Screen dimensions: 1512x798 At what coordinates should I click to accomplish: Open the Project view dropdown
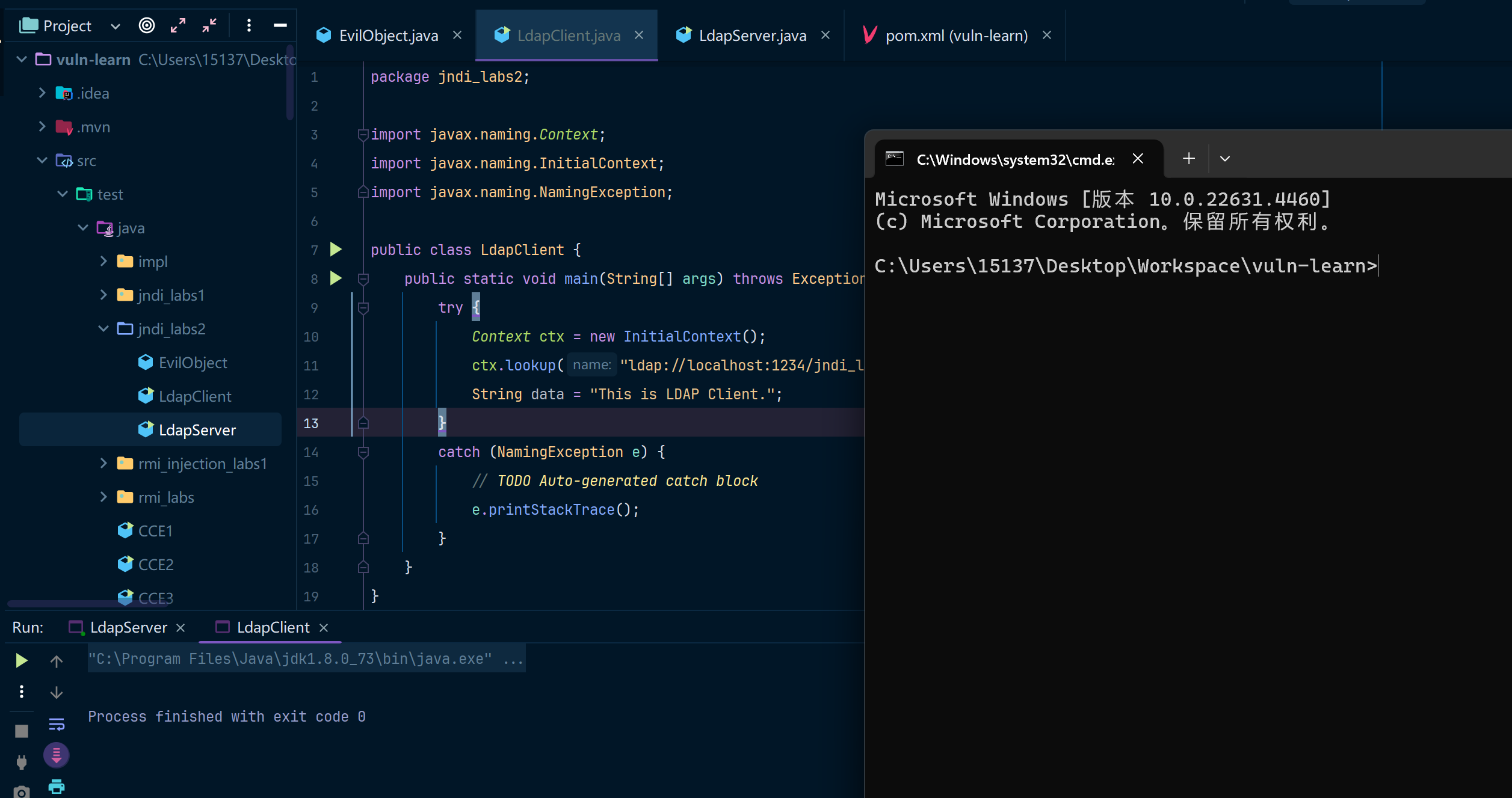pyautogui.click(x=116, y=26)
